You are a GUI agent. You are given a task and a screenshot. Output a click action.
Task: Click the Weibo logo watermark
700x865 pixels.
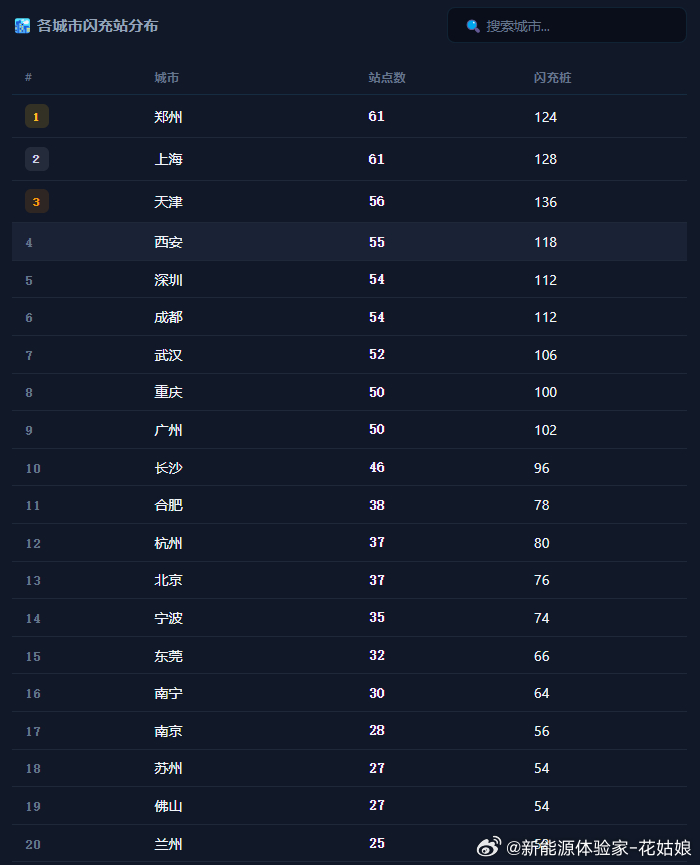(x=489, y=846)
